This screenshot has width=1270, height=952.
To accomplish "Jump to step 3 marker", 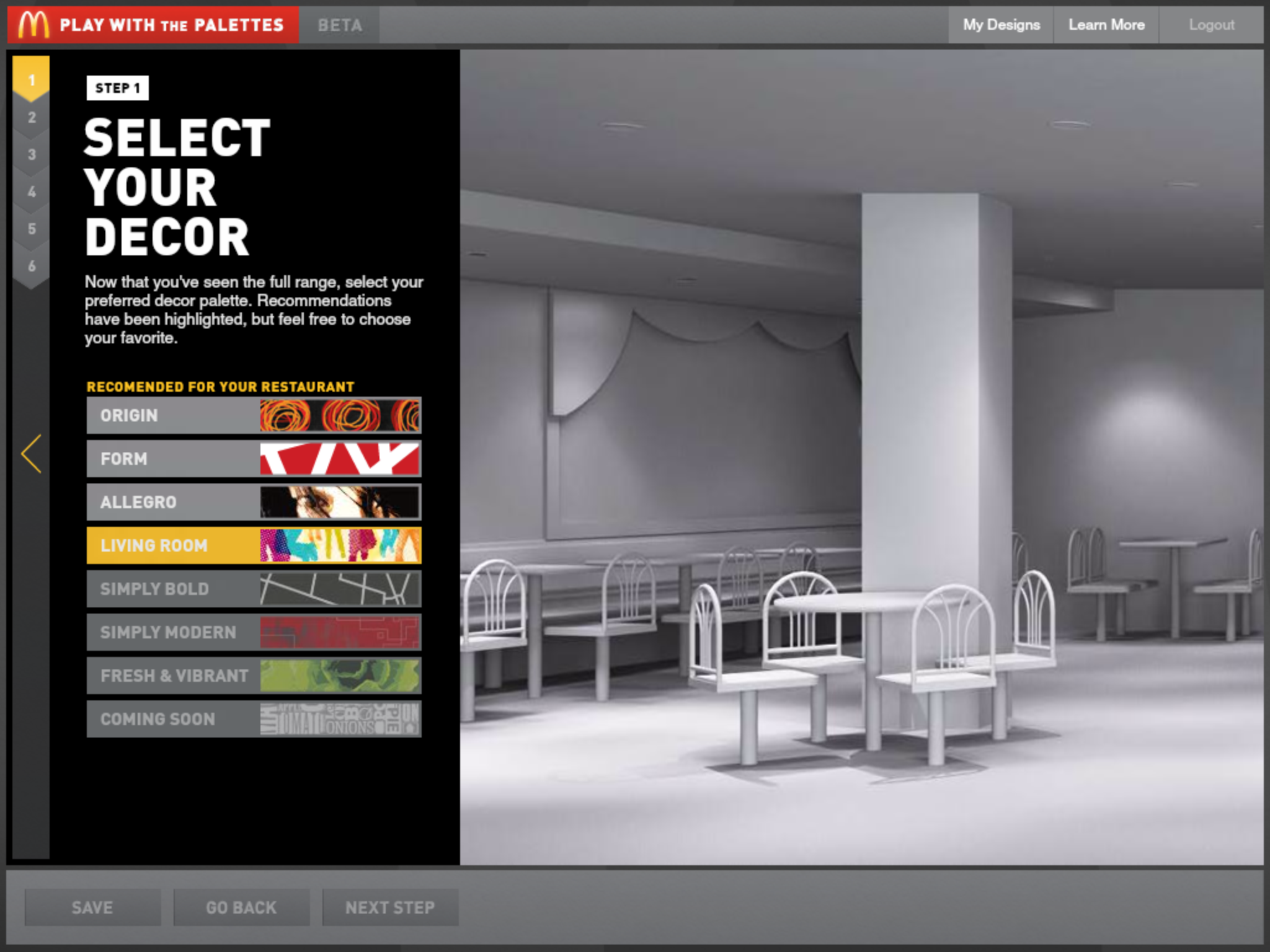I will tap(32, 155).
